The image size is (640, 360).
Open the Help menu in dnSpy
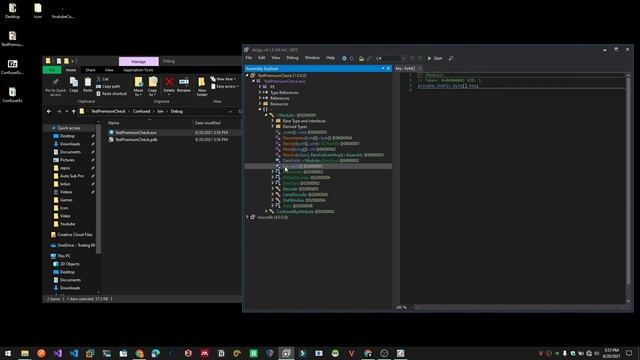330,58
